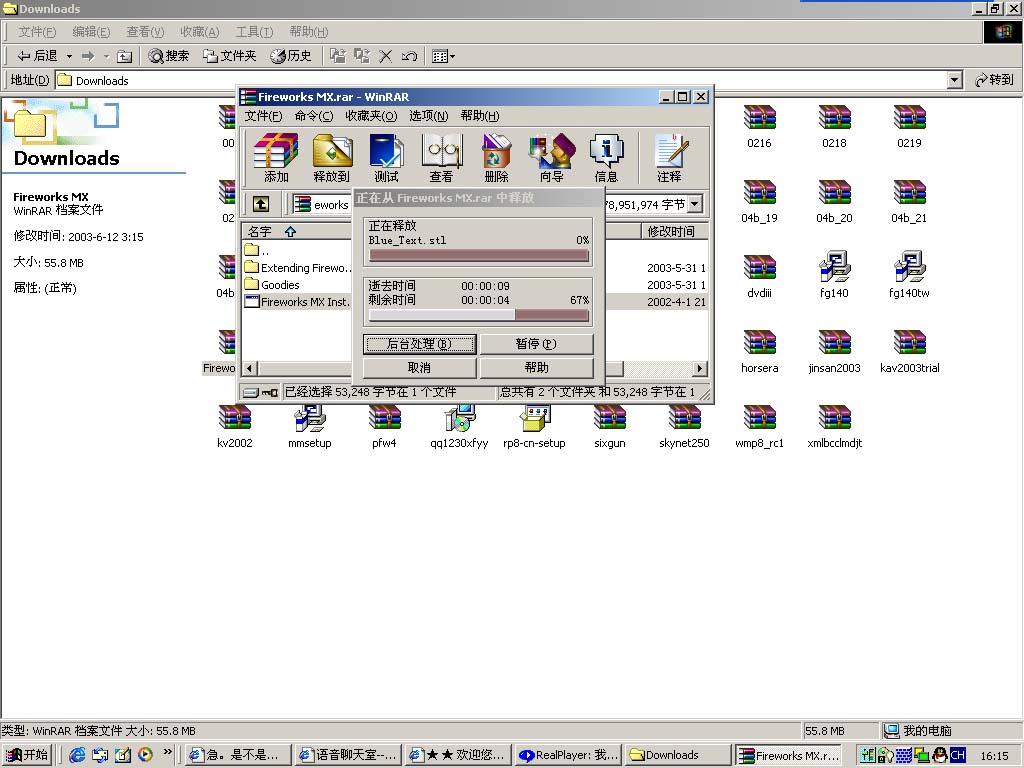The image size is (1024, 768).
Task: Open Explorer File (文件) menu
Action: [x=37, y=32]
